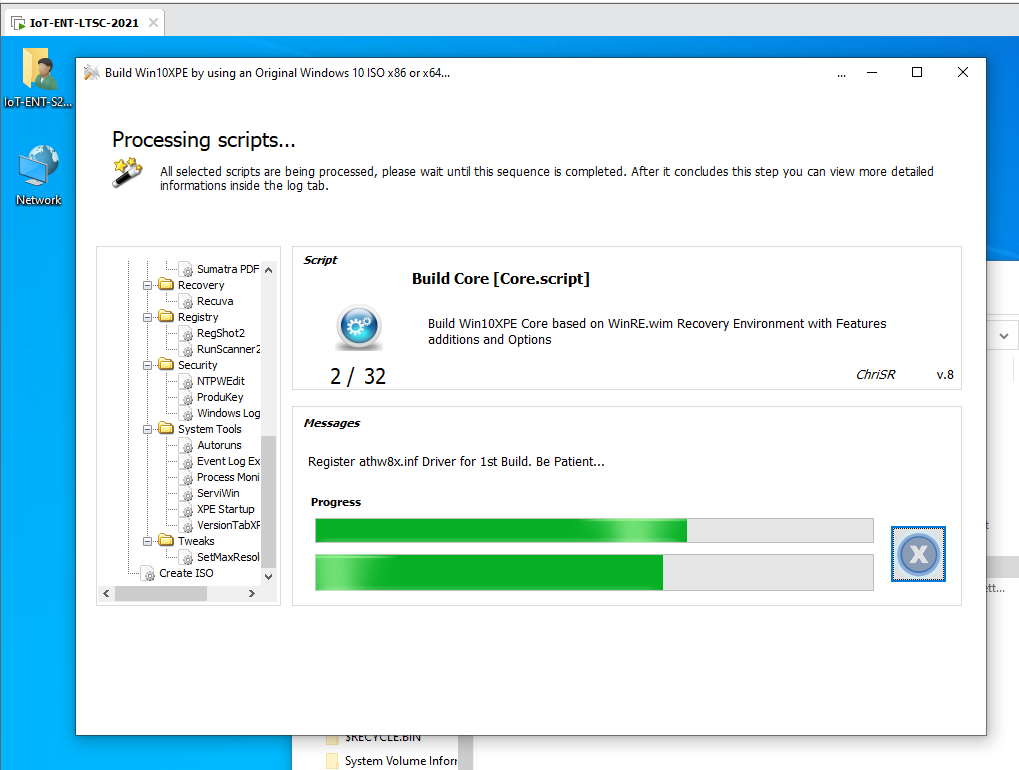Click the Security folder icon

(x=166, y=365)
